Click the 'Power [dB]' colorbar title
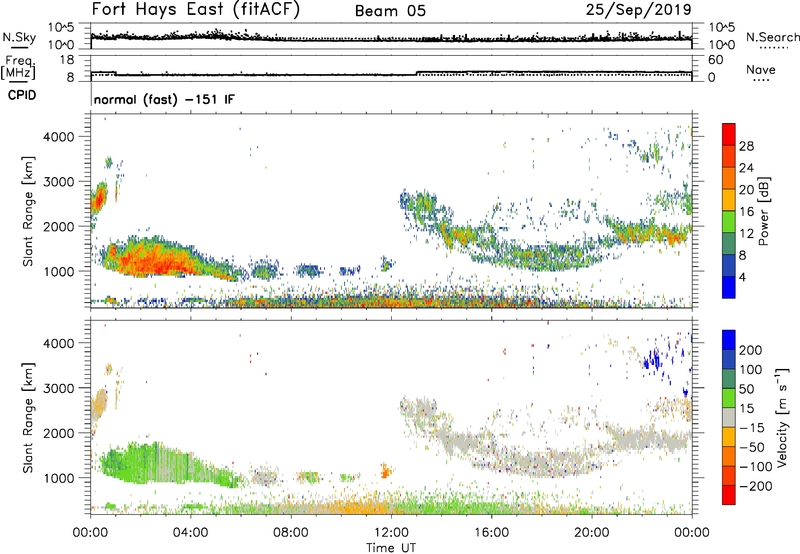 coord(763,211)
